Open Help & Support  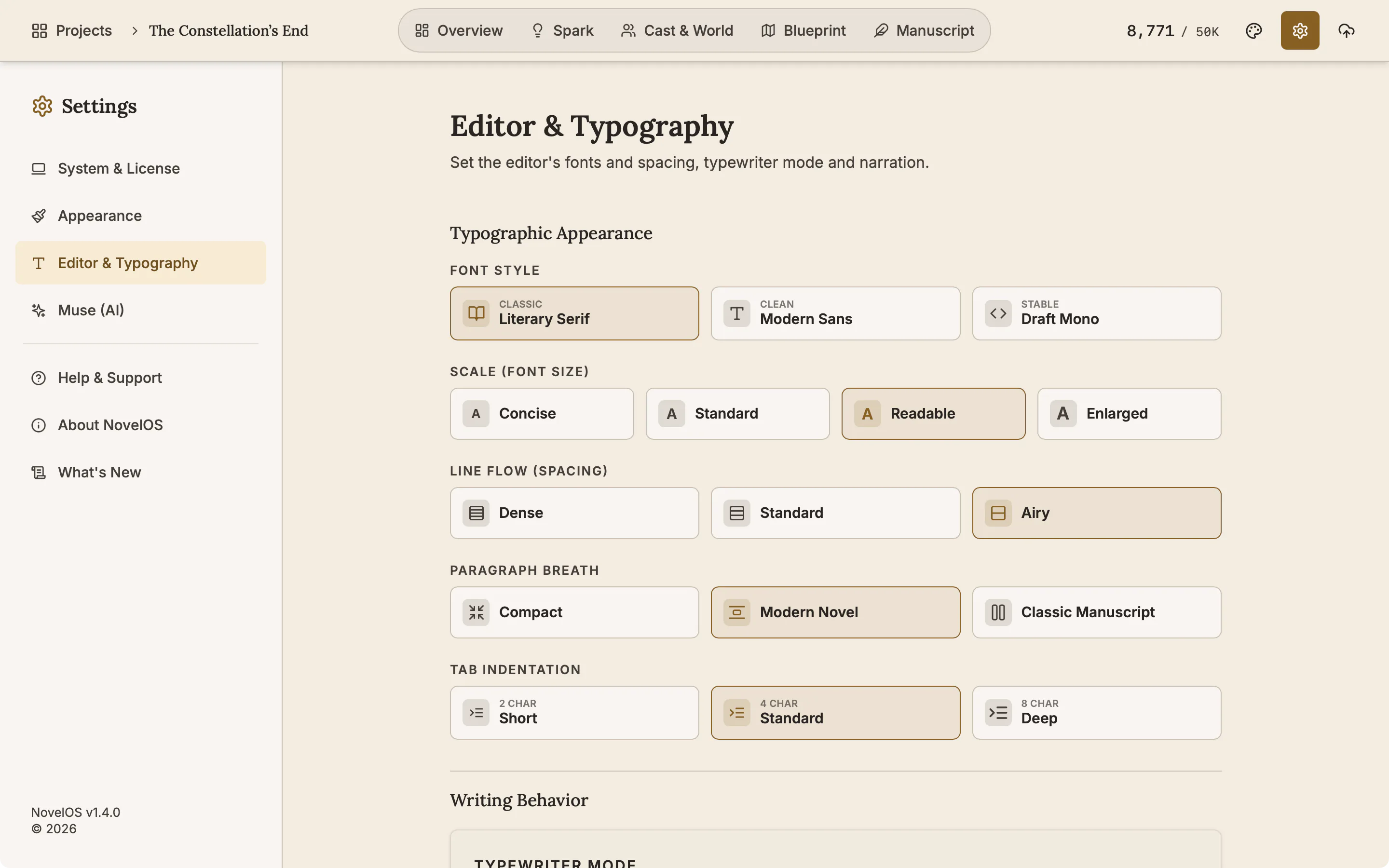coord(141,378)
